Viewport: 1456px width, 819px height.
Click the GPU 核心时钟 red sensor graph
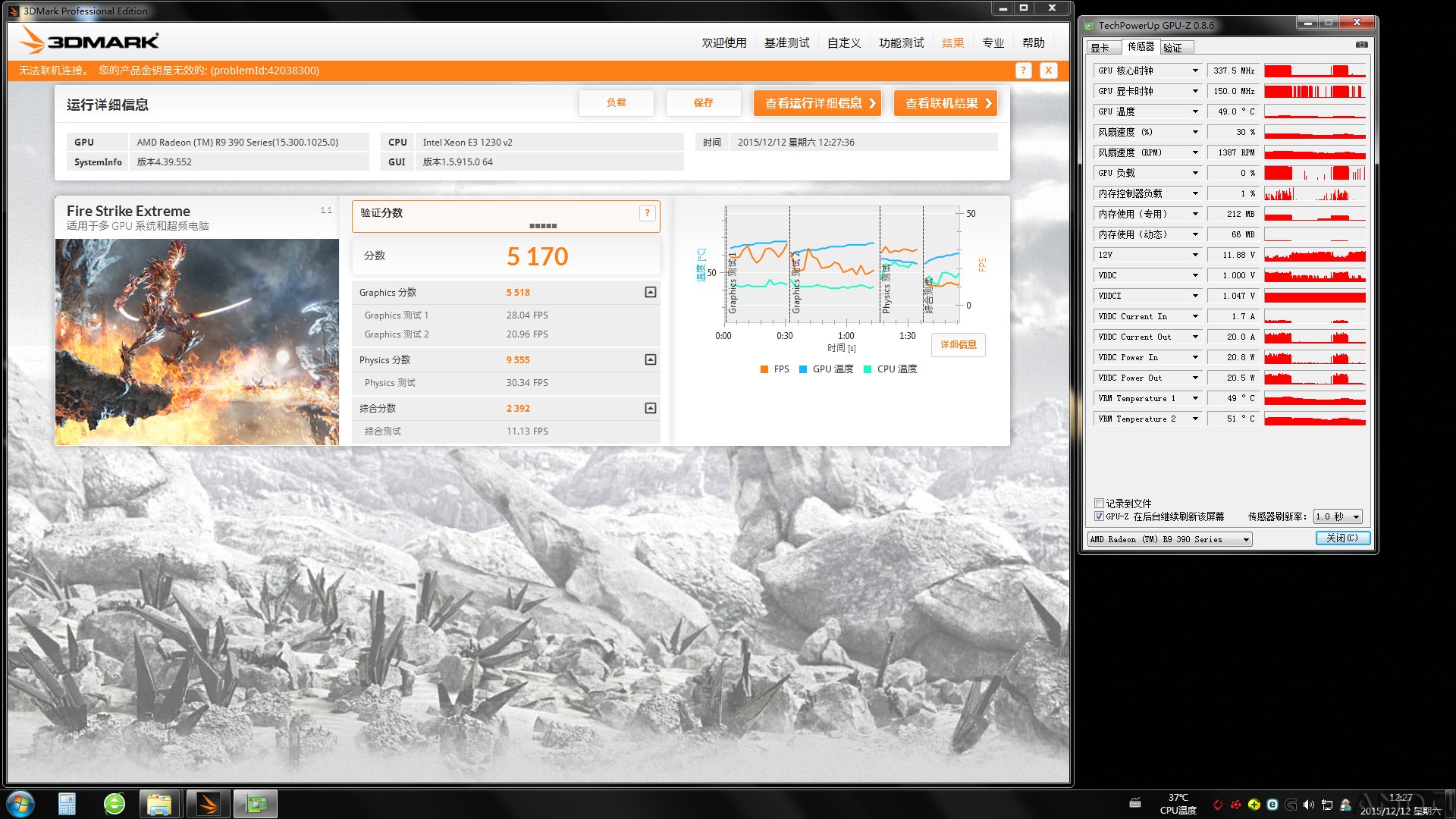(1315, 71)
